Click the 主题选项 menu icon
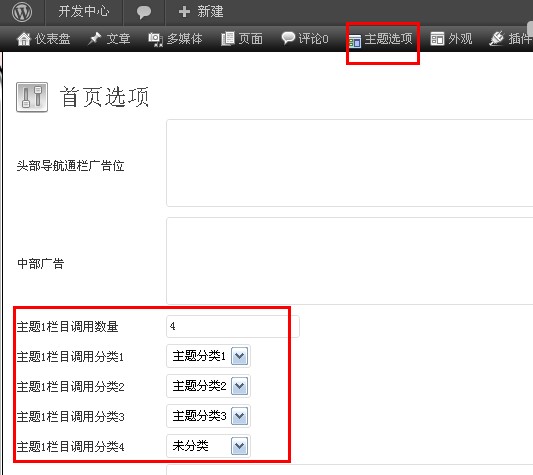533x475 pixels. click(x=355, y=41)
